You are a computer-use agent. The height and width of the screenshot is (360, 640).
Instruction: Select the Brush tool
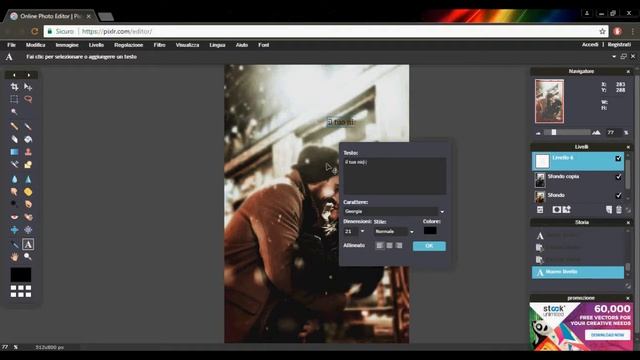pyautogui.click(x=28, y=127)
